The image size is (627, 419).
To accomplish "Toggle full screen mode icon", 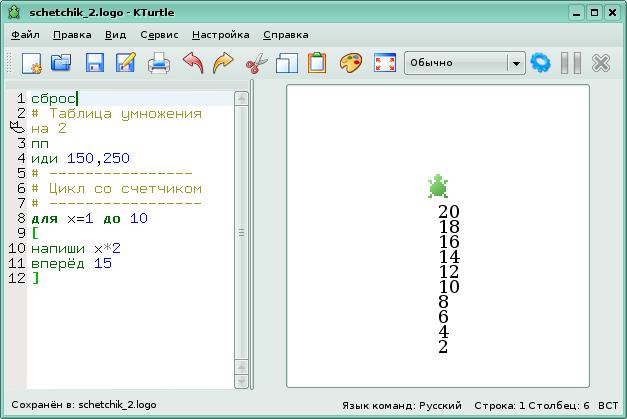I will pyautogui.click(x=383, y=63).
